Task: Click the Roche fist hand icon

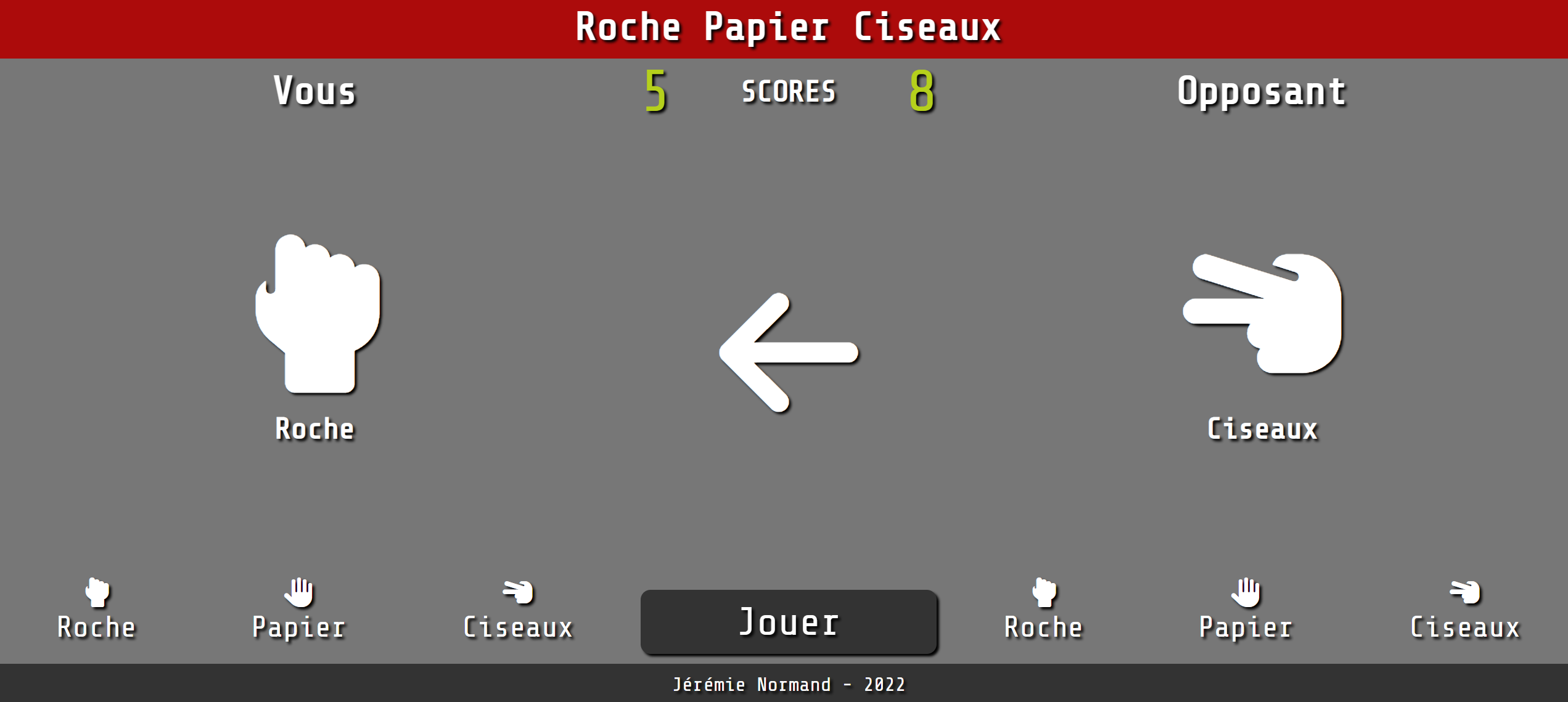Action: click(97, 599)
